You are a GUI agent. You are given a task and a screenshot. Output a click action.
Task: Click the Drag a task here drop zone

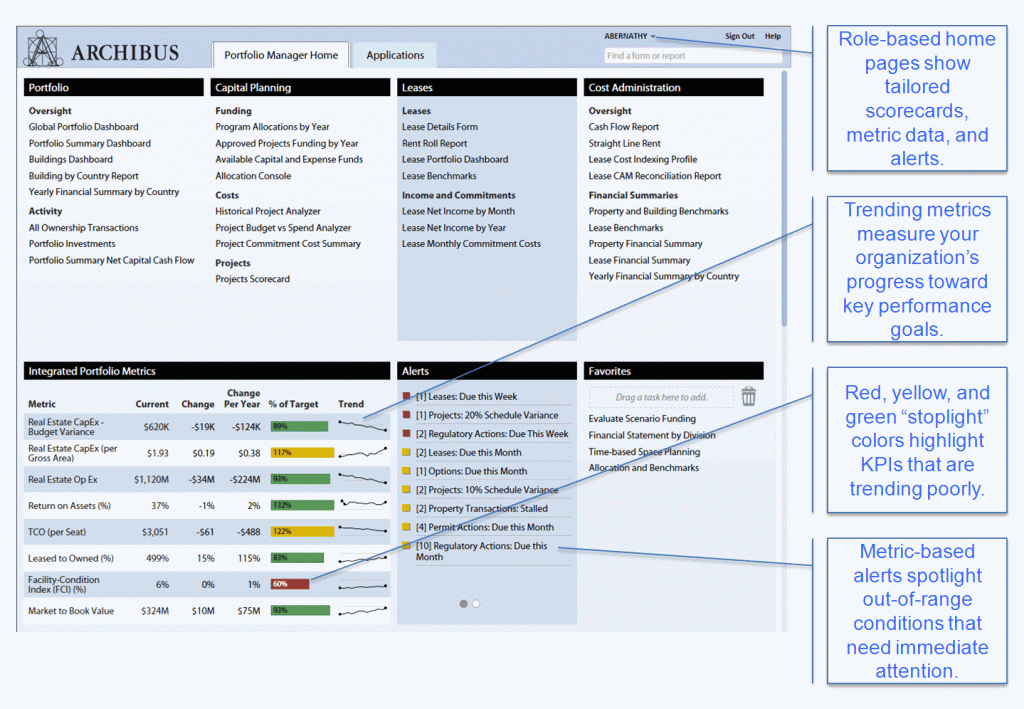point(661,397)
